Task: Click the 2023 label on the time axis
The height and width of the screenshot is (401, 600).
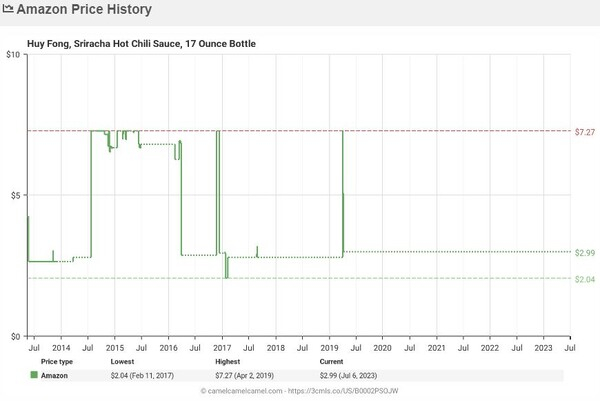Action: pyautogui.click(x=543, y=347)
